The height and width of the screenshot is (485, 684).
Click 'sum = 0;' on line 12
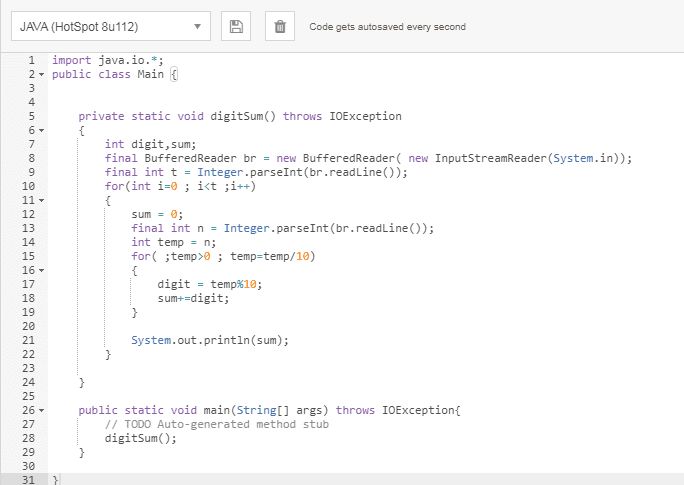(157, 214)
